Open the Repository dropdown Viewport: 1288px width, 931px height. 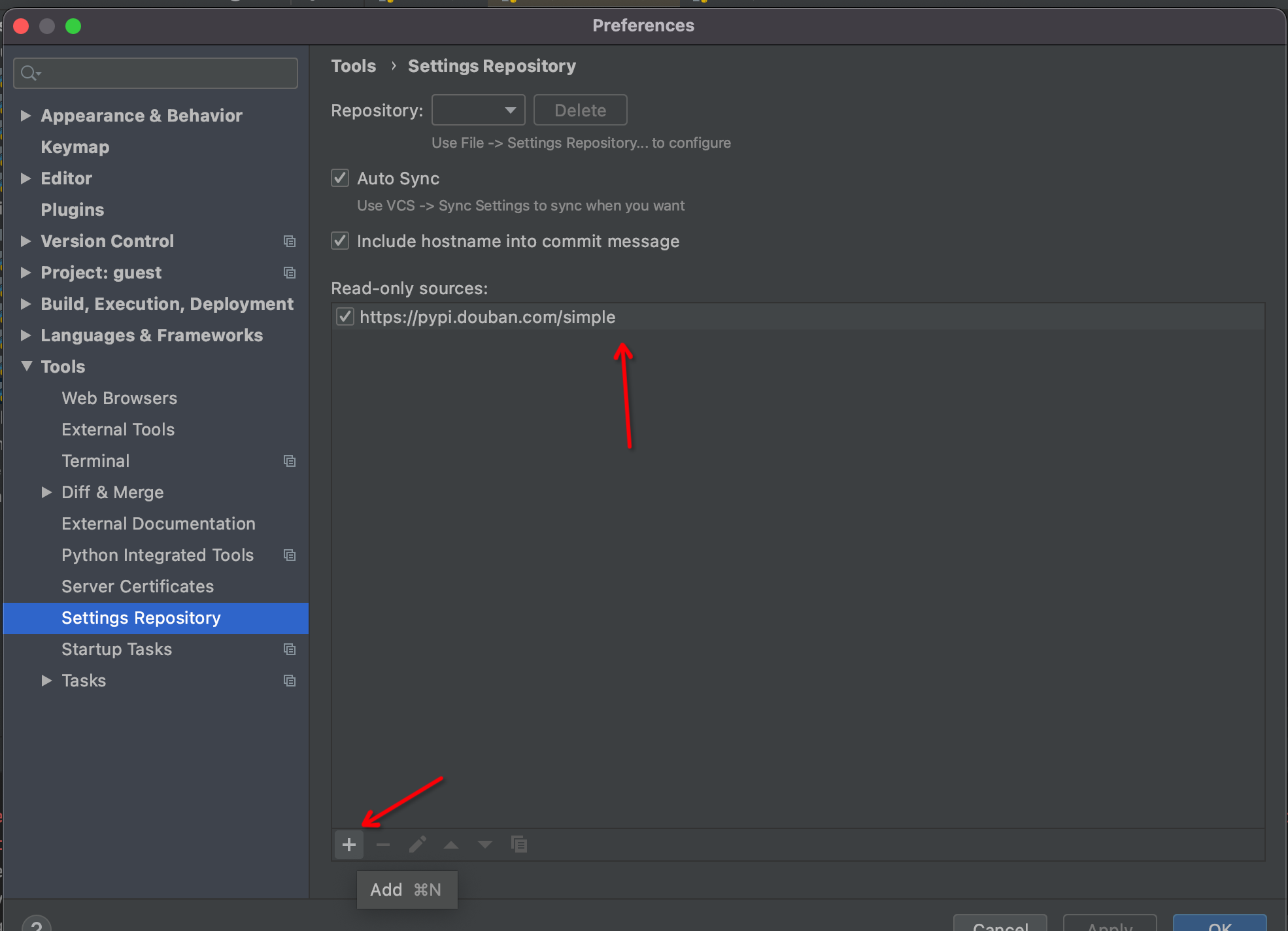(x=479, y=110)
